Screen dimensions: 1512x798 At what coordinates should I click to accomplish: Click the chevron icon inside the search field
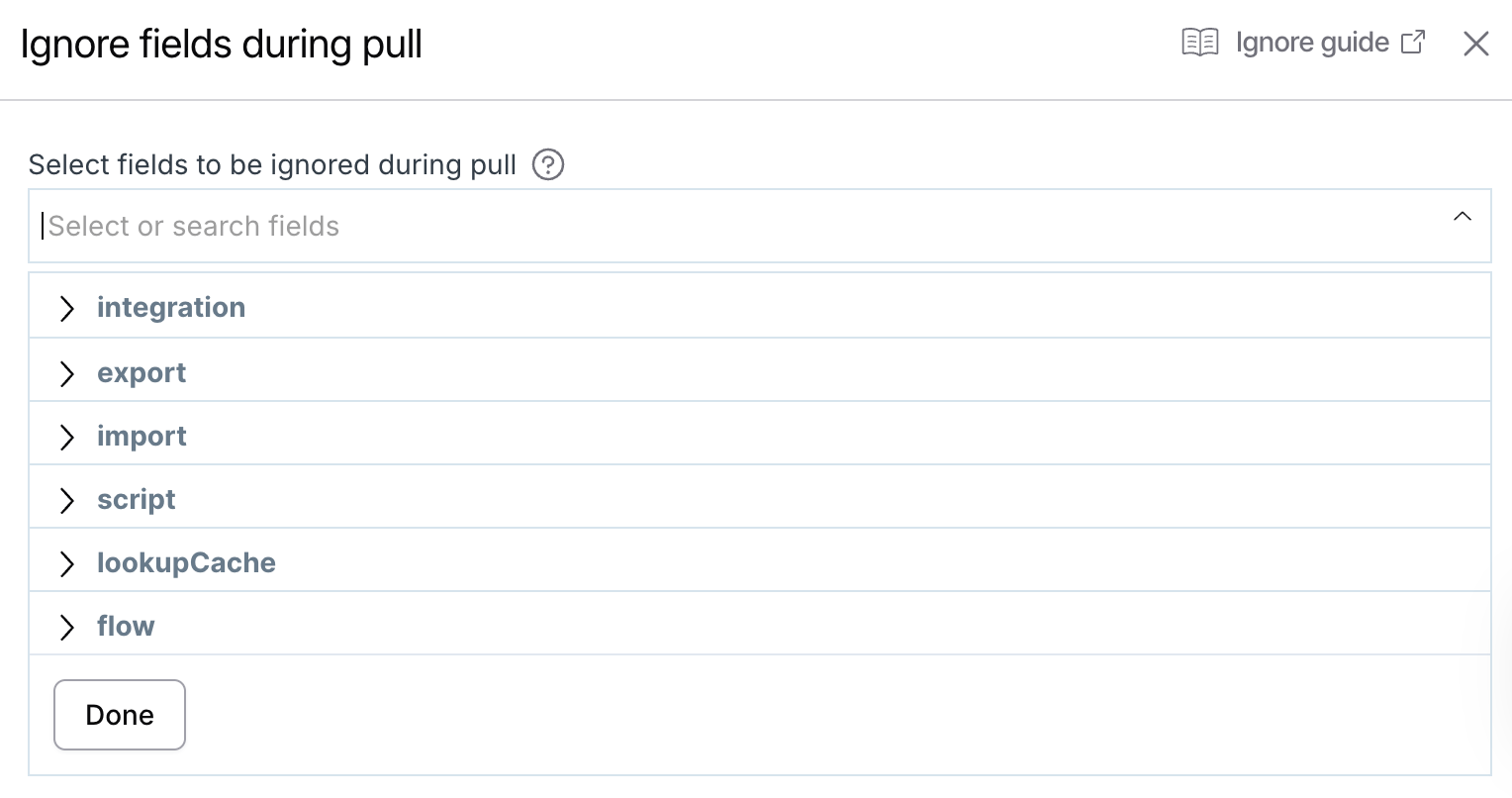tap(1463, 216)
